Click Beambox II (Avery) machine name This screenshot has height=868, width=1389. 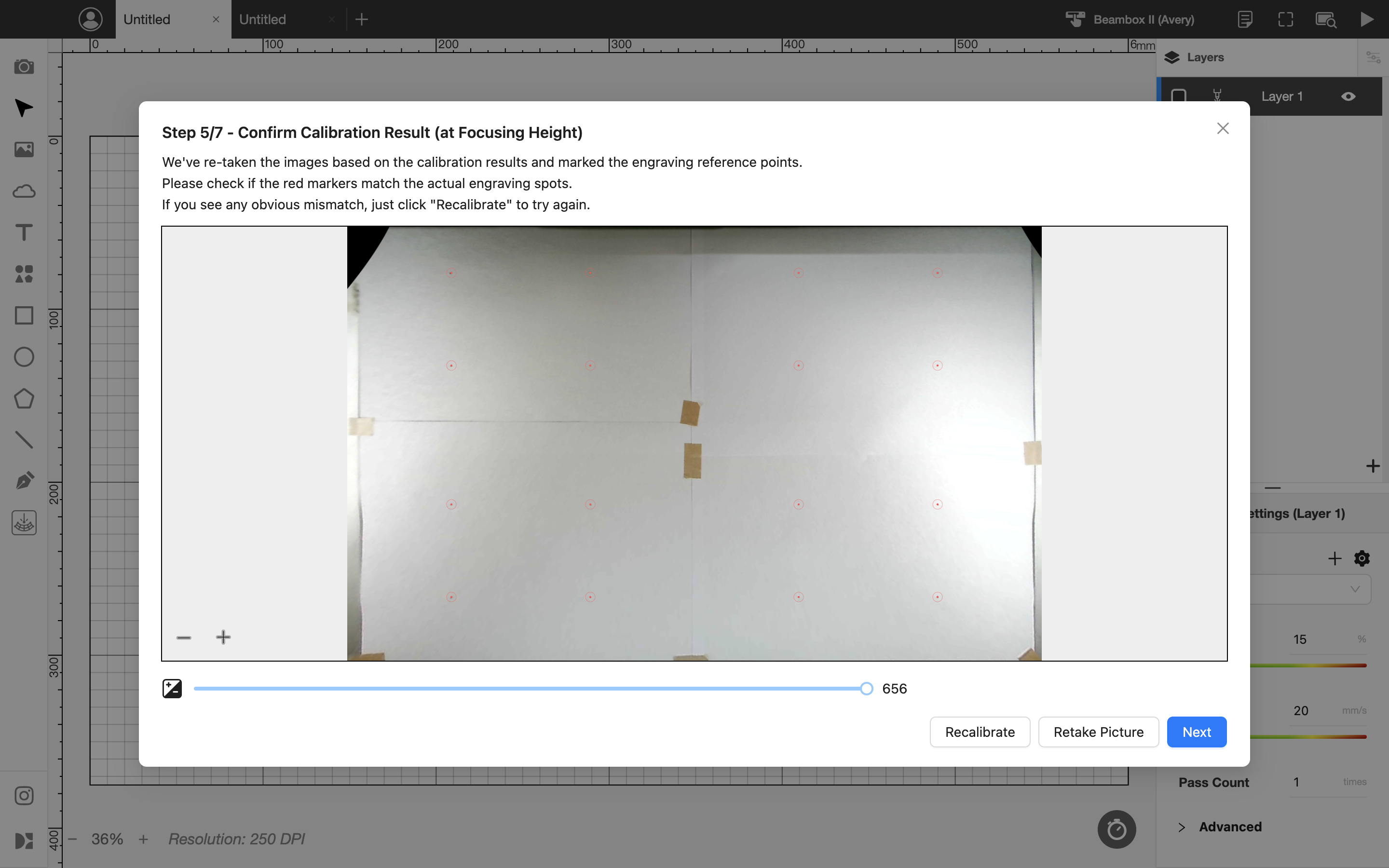(x=1144, y=19)
